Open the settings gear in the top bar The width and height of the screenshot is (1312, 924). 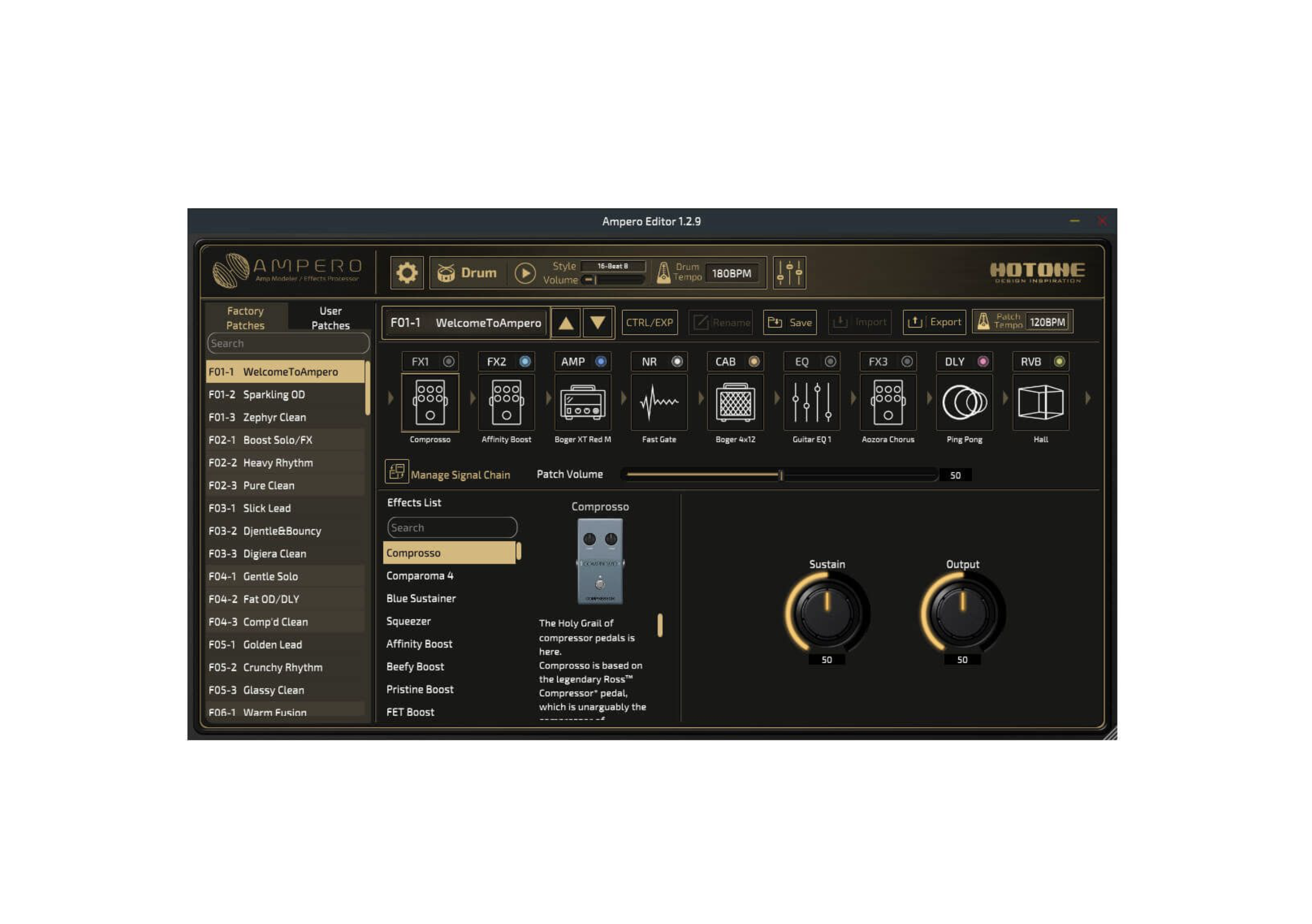point(407,273)
